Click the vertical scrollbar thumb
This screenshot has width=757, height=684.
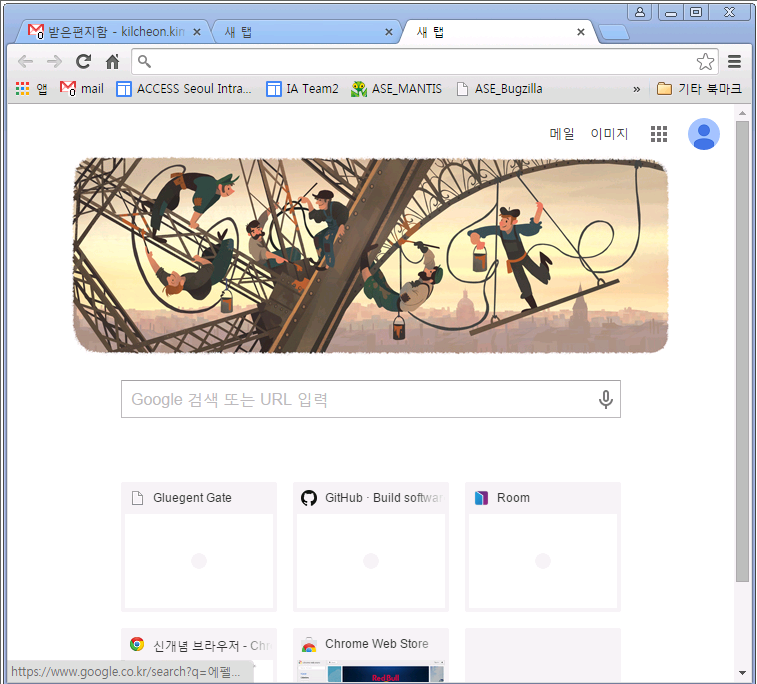pyautogui.click(x=742, y=352)
